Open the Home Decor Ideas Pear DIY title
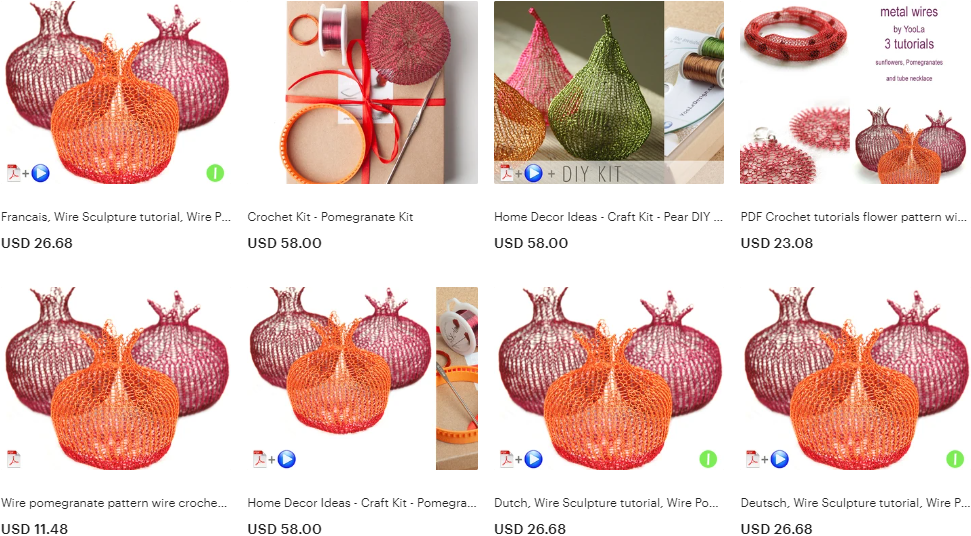Screen dimensions: 971x536 608,217
